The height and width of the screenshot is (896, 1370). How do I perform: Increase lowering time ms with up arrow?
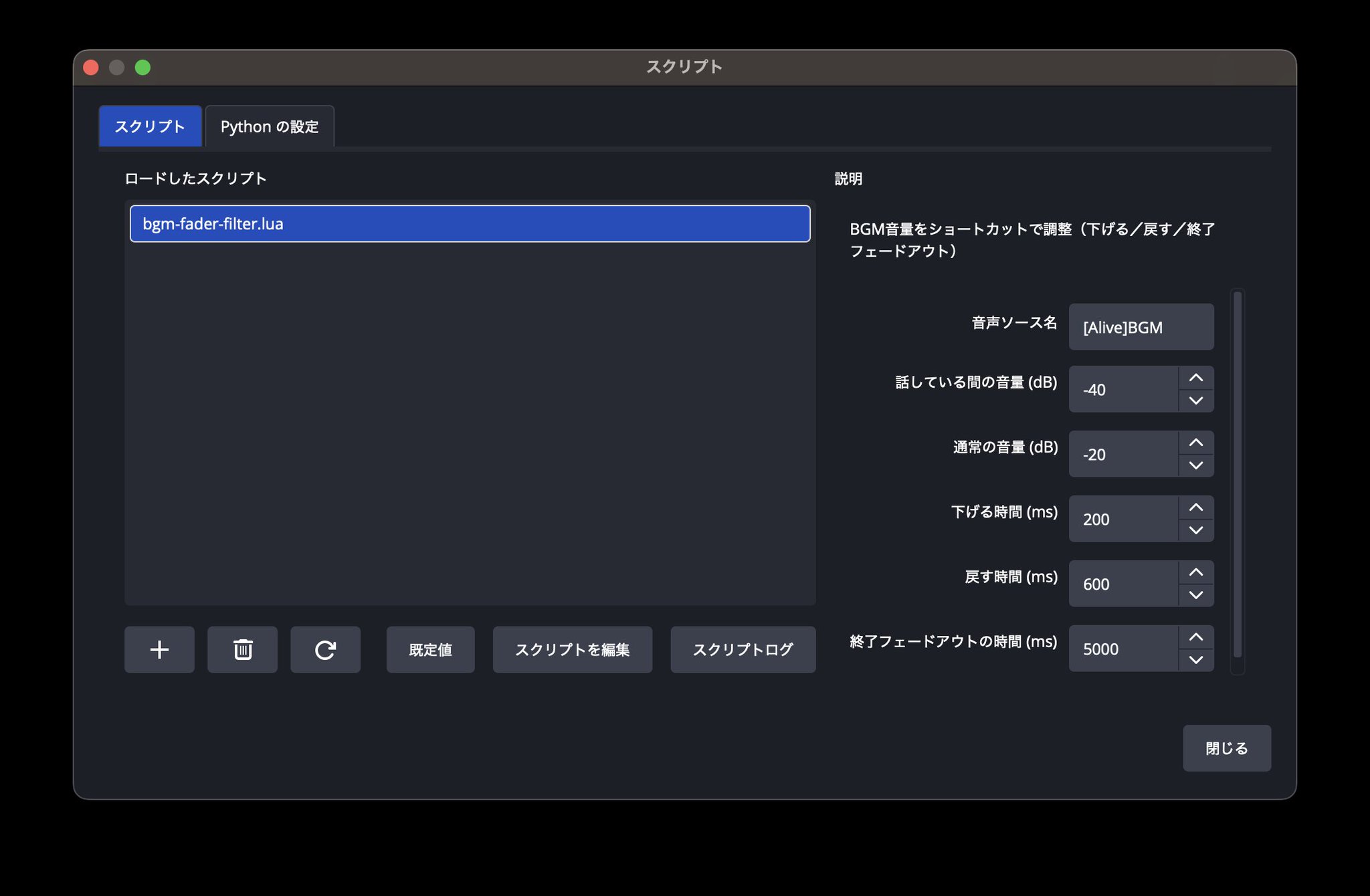pyautogui.click(x=1196, y=508)
